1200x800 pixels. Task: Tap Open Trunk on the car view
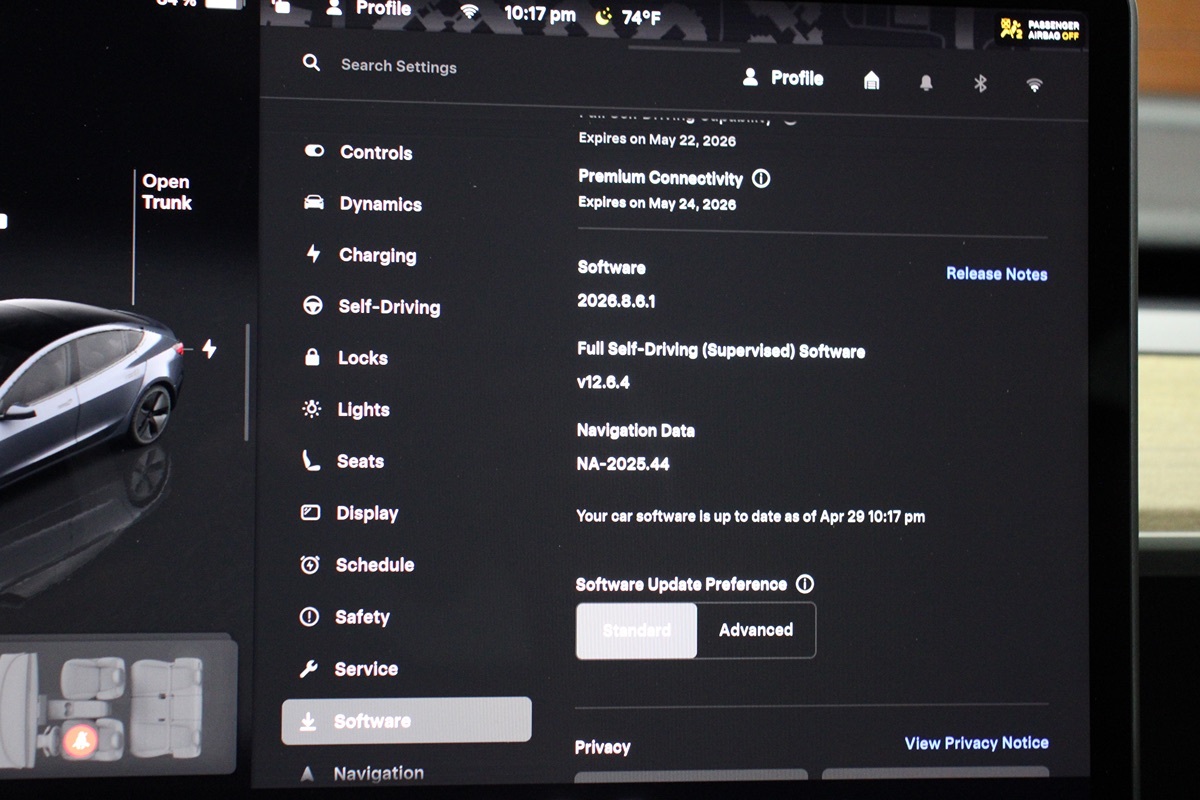(x=166, y=192)
